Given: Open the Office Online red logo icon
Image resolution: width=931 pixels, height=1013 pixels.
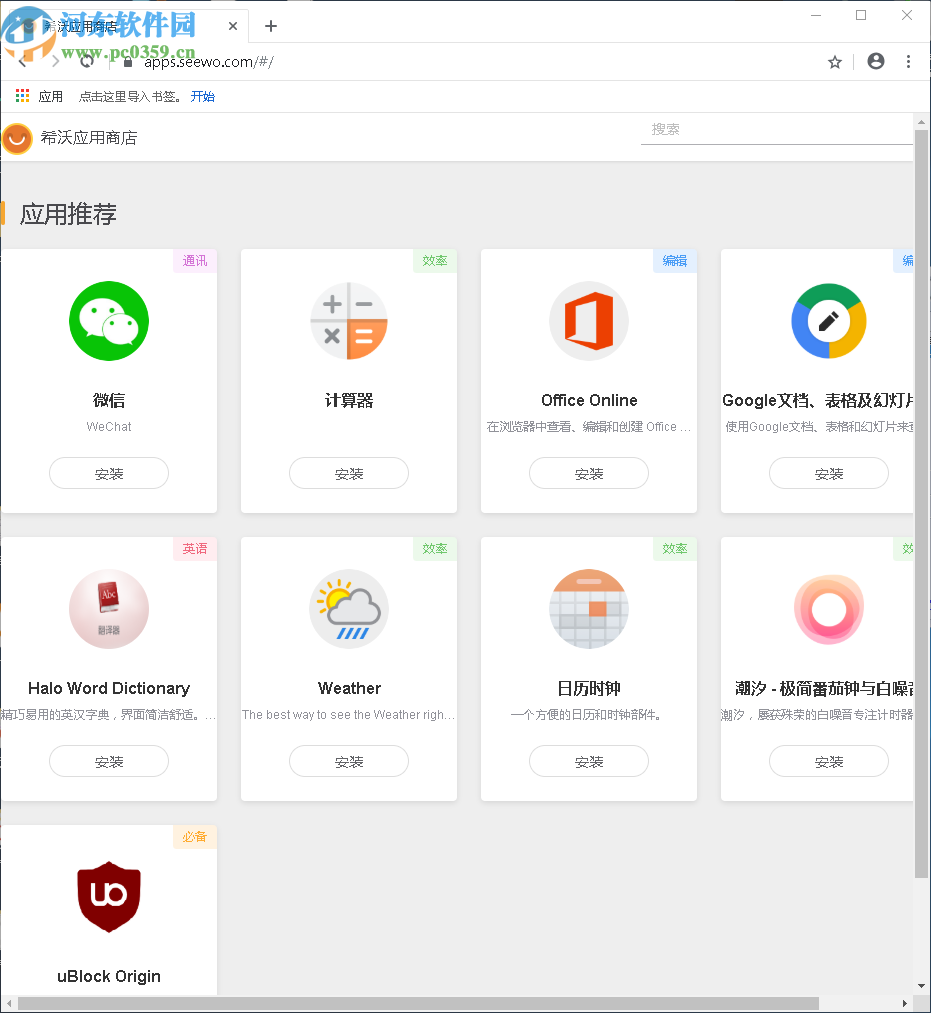Looking at the screenshot, I should click(x=589, y=321).
